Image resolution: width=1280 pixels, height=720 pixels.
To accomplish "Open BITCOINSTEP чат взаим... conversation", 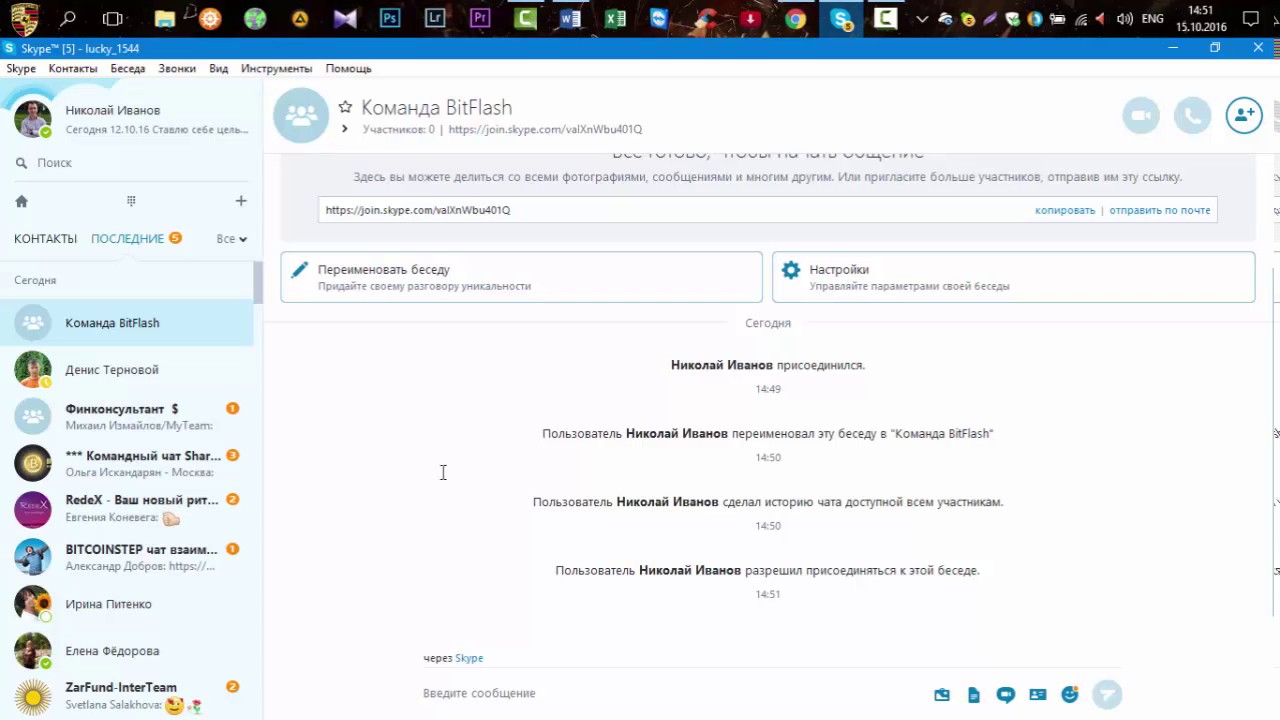I will tap(127, 557).
